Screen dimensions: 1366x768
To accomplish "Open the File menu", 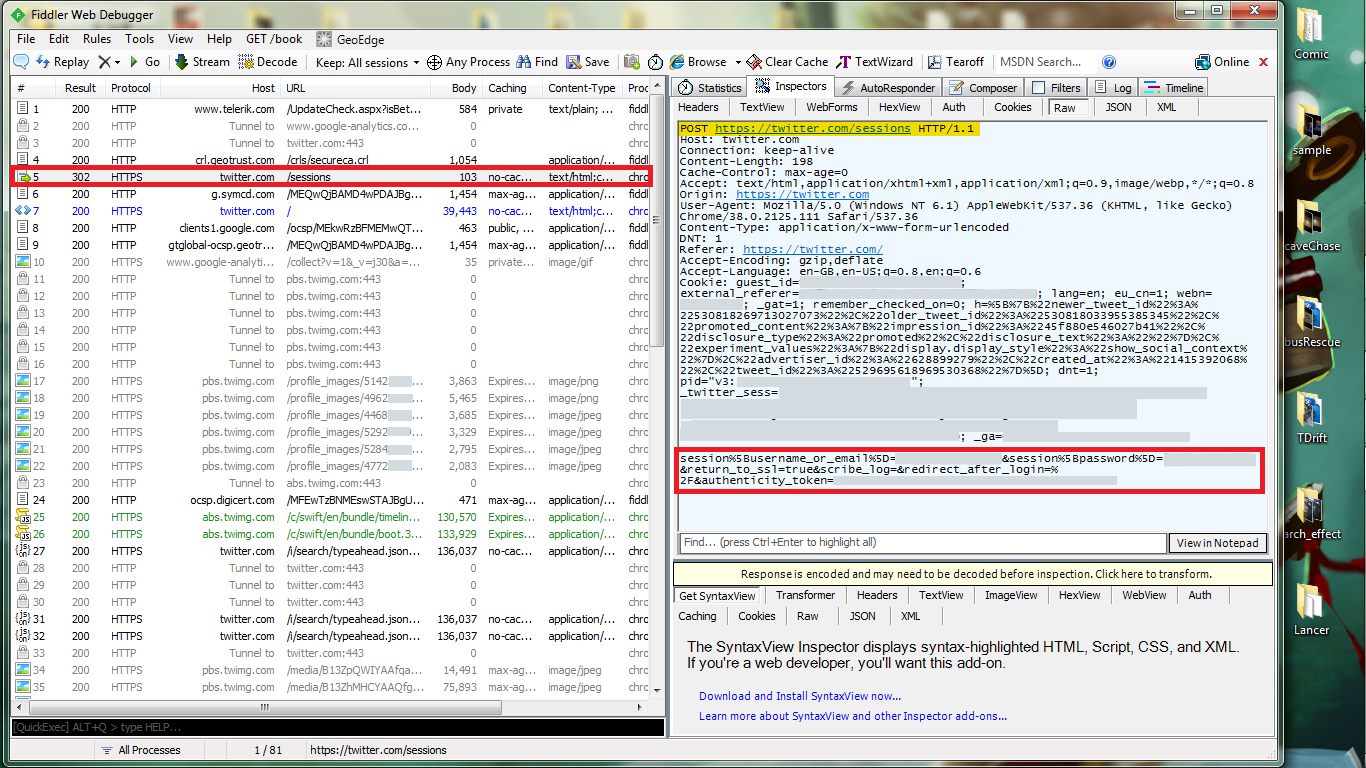I will (26, 39).
